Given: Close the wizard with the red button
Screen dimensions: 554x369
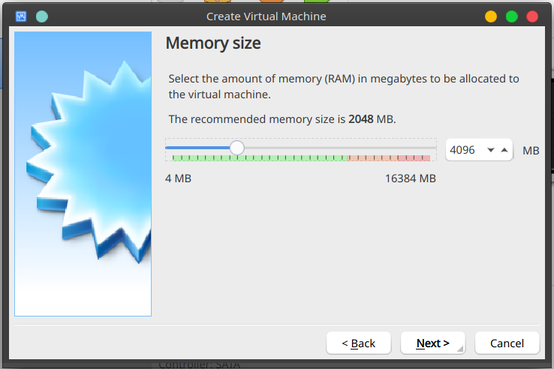Looking at the screenshot, I should 532,16.
